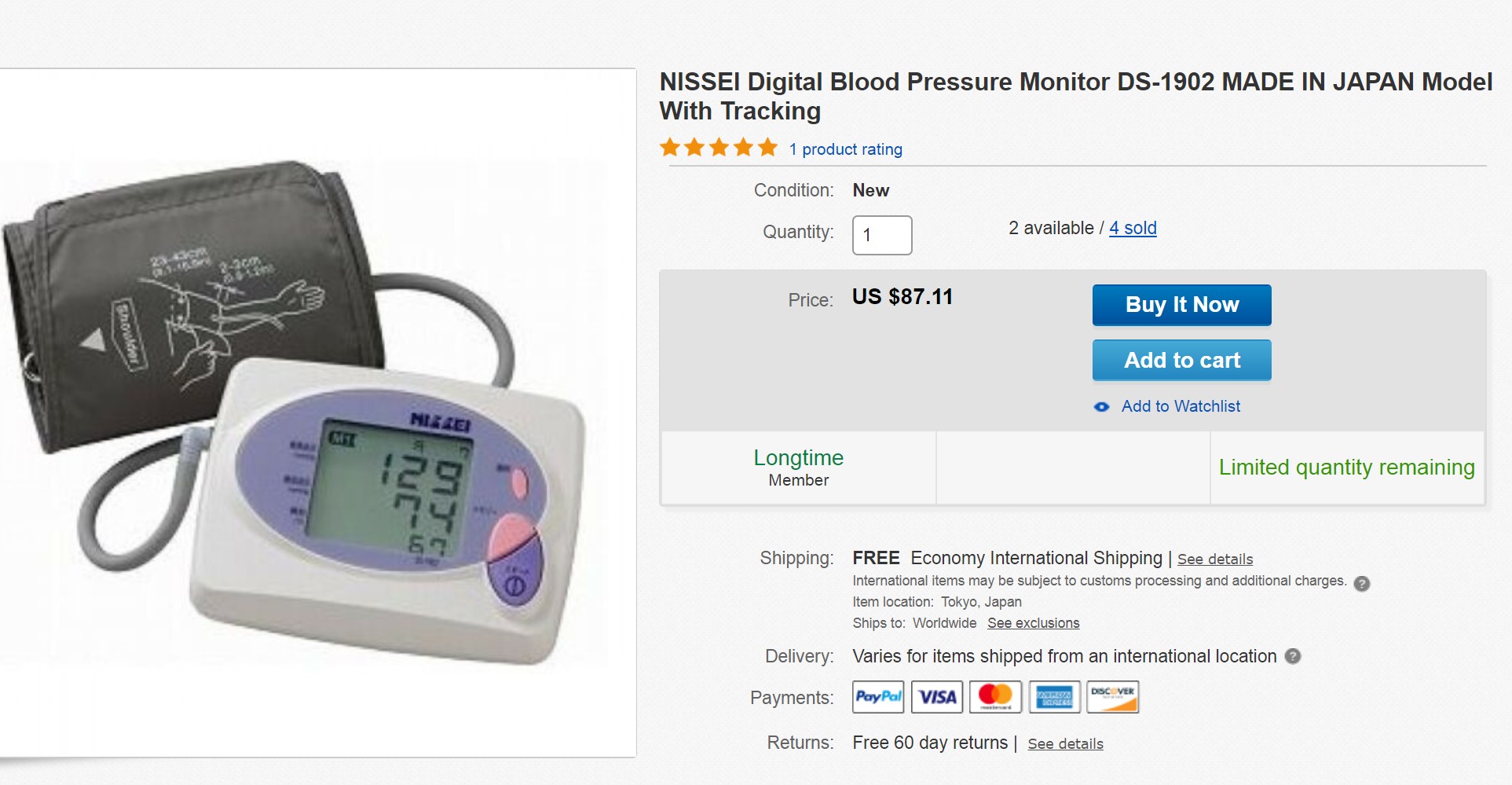This screenshot has height=785, width=1512.
Task: Click the Visa card icon
Action: coord(936,697)
